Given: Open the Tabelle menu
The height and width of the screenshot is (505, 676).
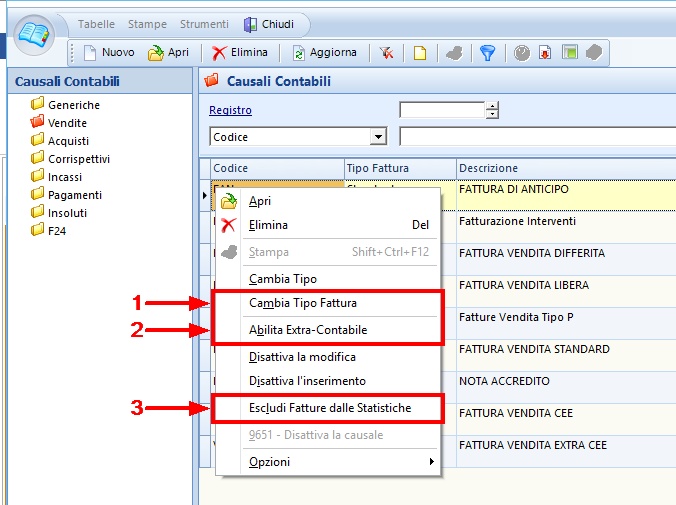Looking at the screenshot, I should point(96,24).
